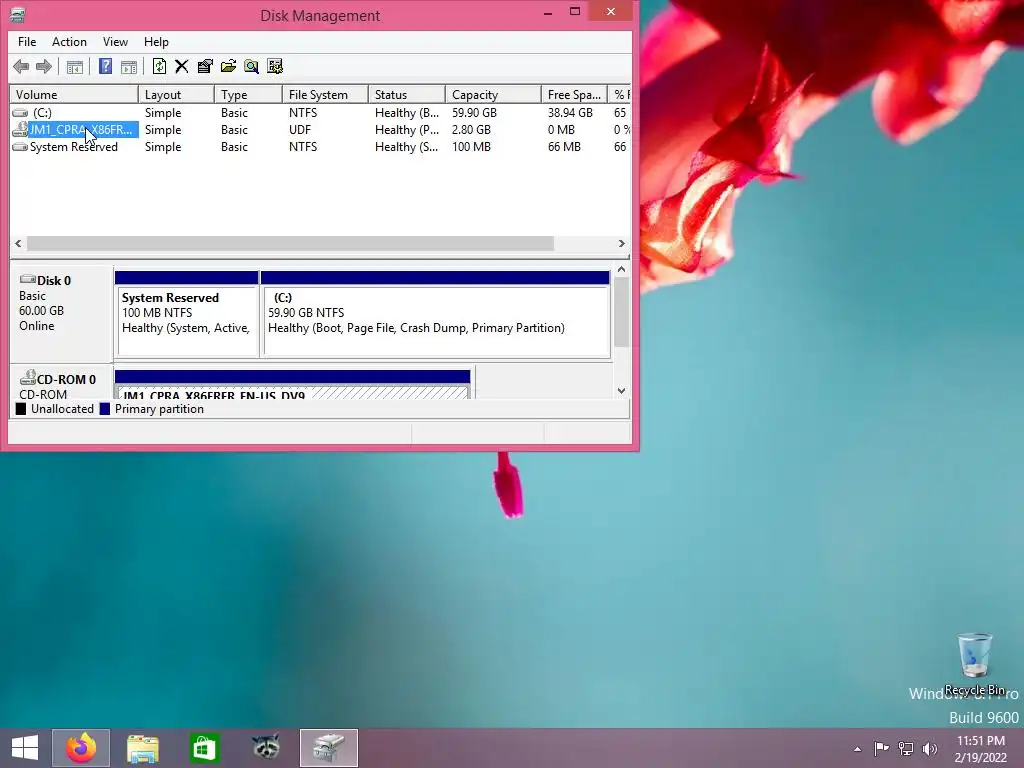The image size is (1024, 768).
Task: Open the File menu
Action: tap(27, 42)
